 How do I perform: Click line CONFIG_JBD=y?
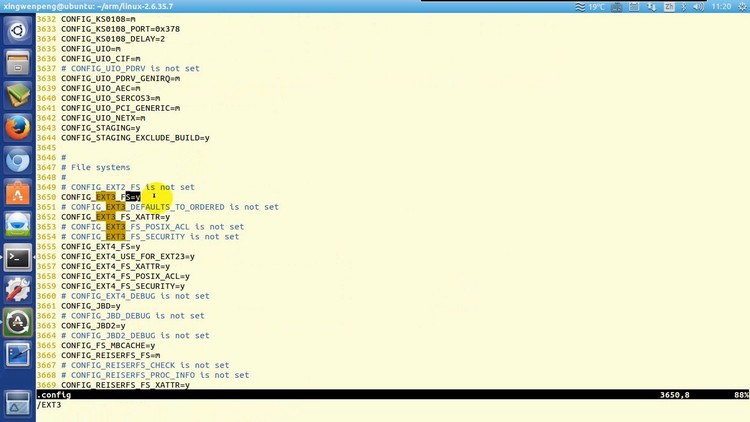pyautogui.click(x=90, y=306)
